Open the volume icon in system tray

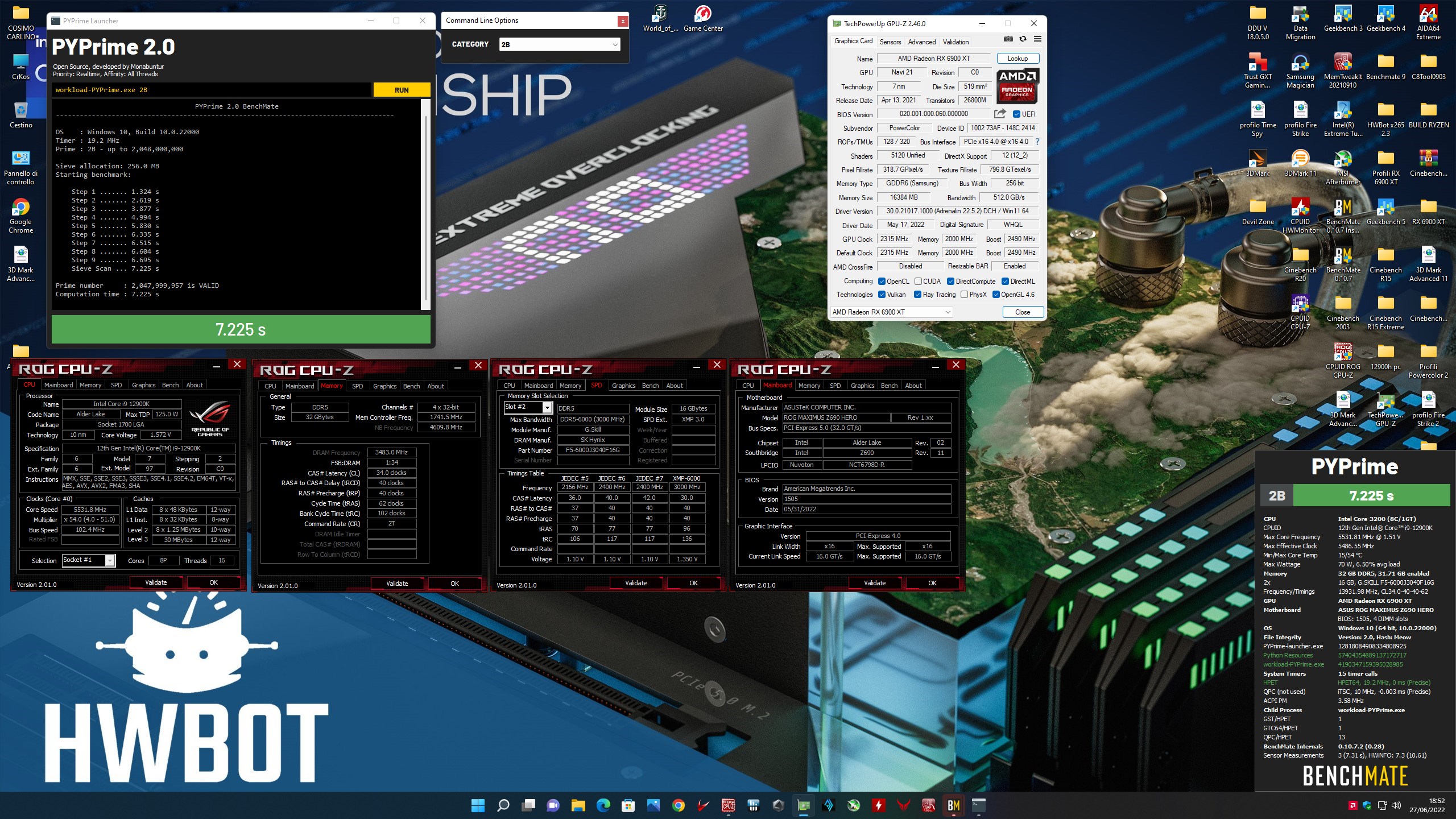1396,805
